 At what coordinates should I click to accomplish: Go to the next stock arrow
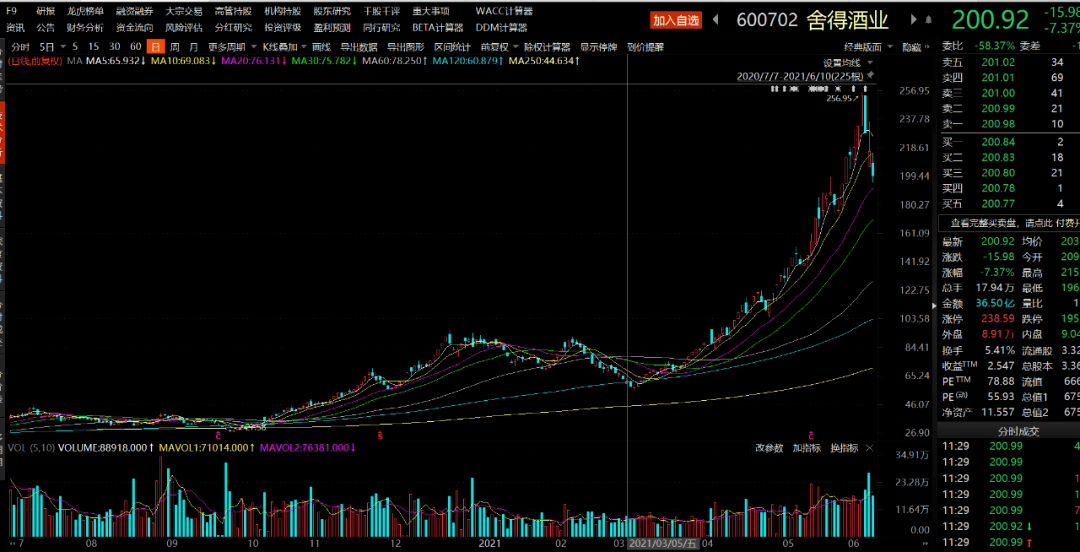point(915,20)
